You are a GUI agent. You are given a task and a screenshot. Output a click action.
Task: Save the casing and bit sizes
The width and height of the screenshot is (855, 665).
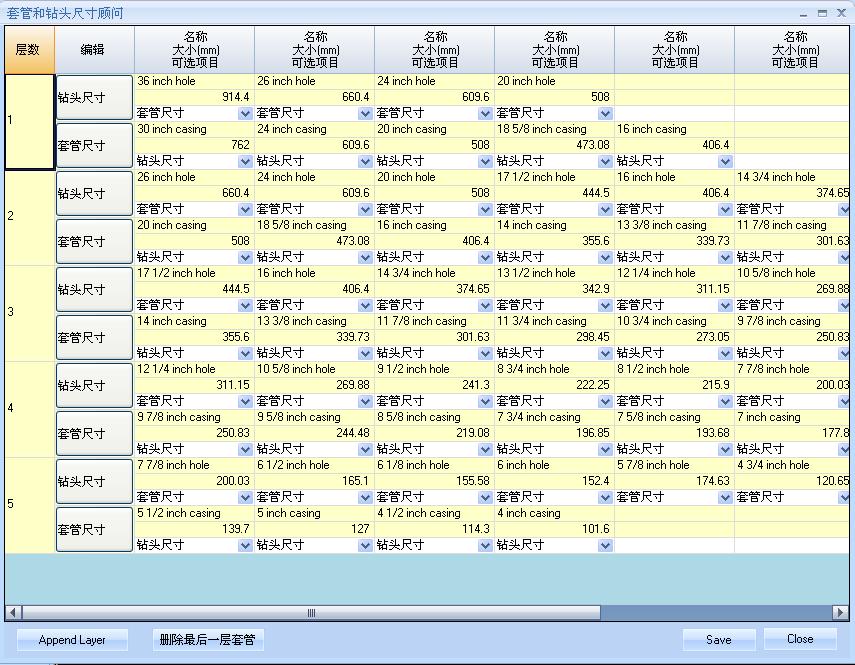click(719, 639)
